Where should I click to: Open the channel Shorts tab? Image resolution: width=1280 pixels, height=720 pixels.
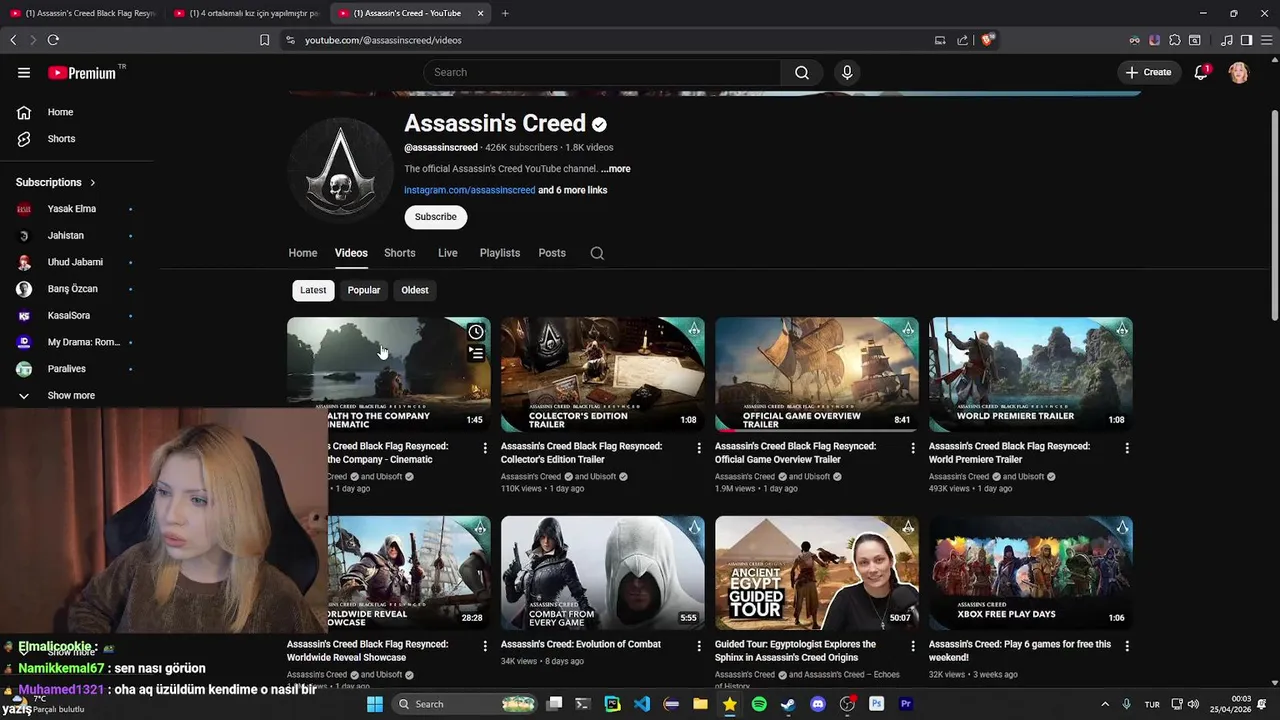[x=399, y=253]
